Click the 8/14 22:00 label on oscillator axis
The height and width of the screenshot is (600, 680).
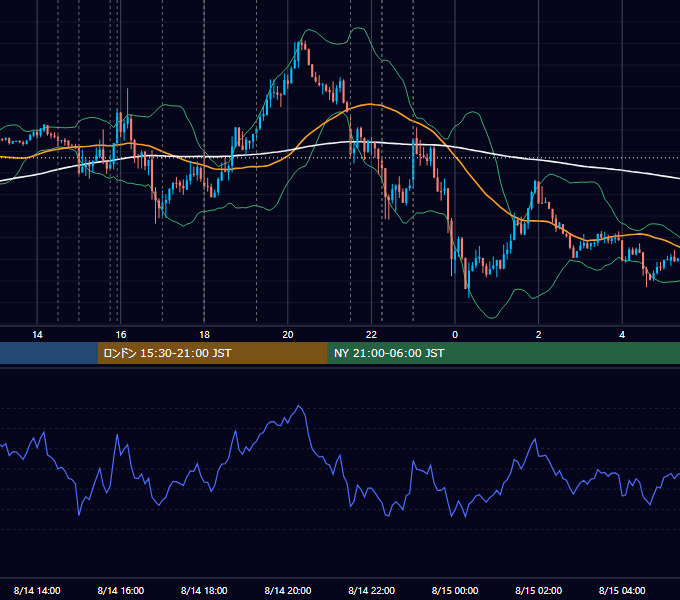(x=371, y=590)
